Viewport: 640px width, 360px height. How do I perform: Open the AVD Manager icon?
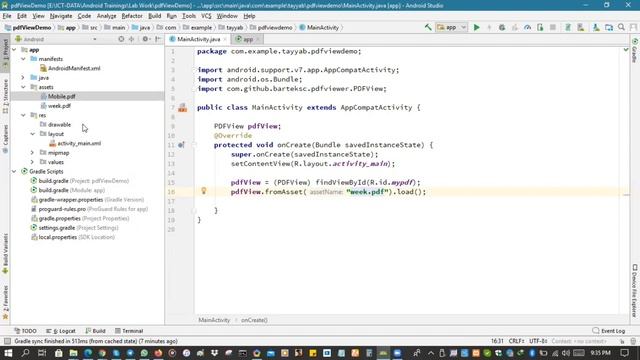[x=580, y=27]
